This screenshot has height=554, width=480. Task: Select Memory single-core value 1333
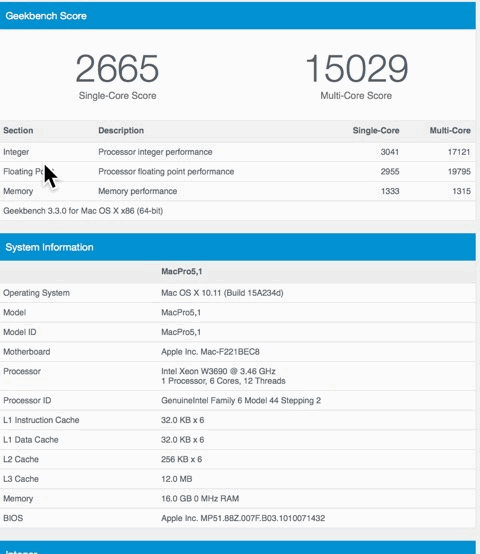[x=390, y=191]
